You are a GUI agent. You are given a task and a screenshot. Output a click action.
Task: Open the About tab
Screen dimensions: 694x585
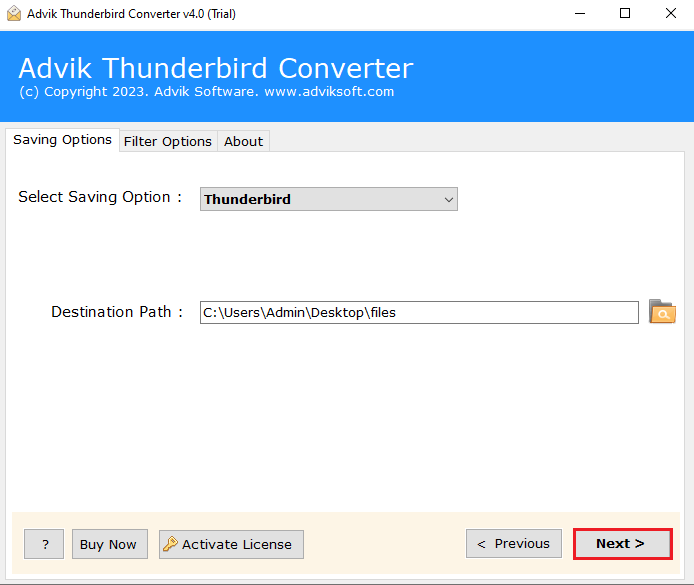tap(243, 142)
